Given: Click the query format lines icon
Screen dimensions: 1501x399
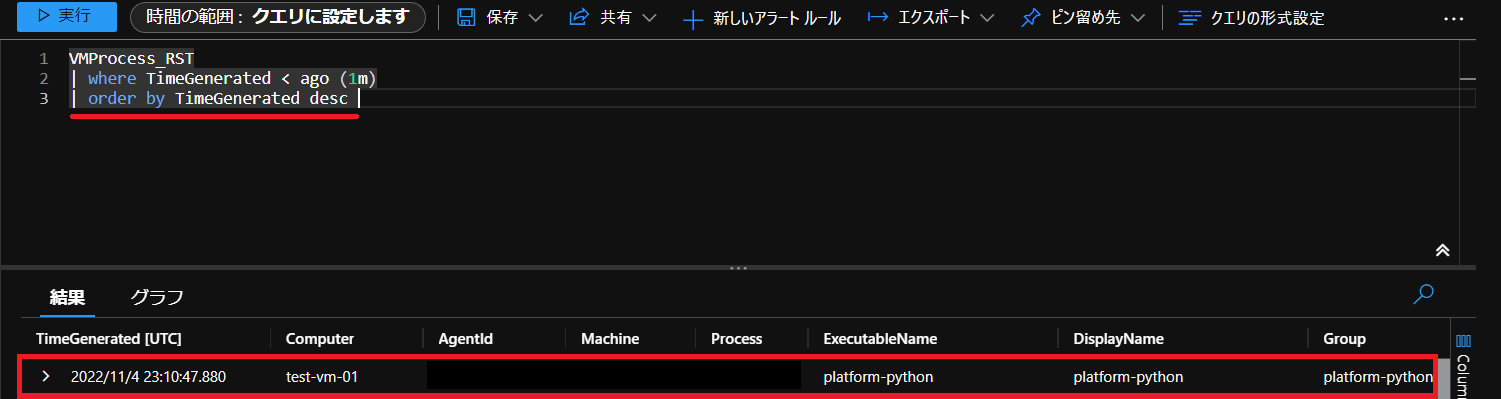Looking at the screenshot, I should 1189,18.
